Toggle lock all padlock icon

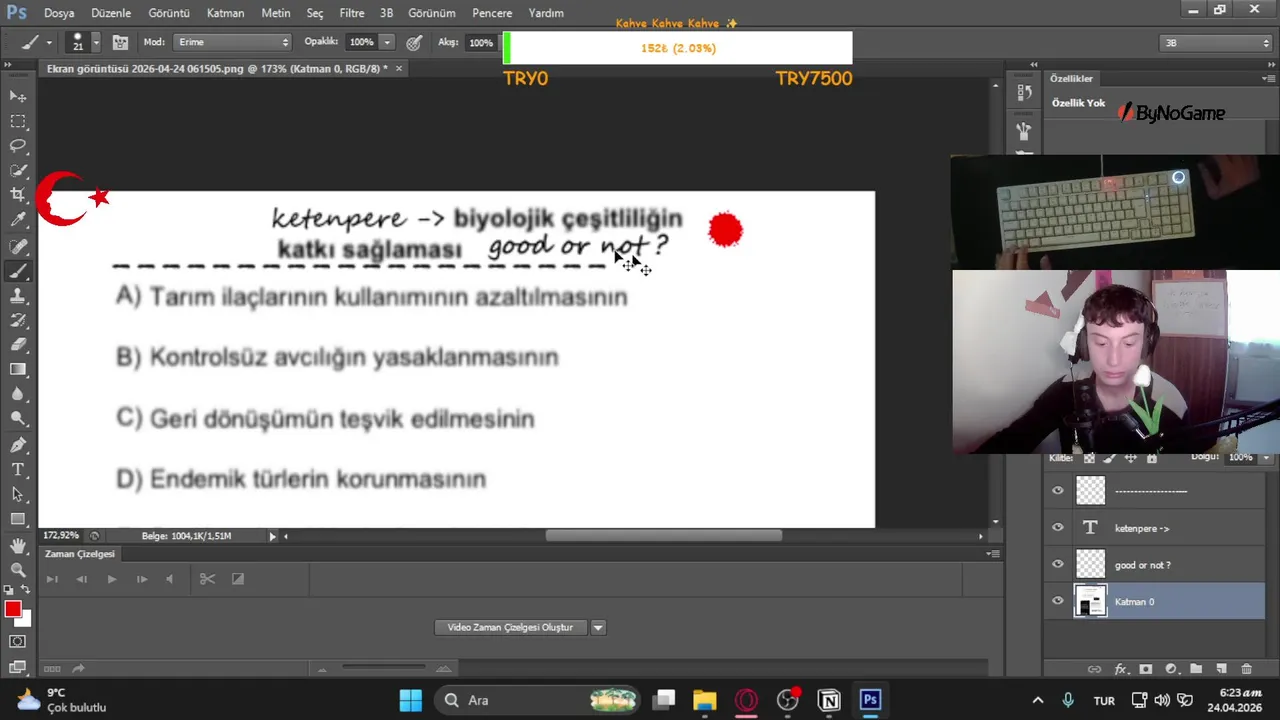[1152, 458]
